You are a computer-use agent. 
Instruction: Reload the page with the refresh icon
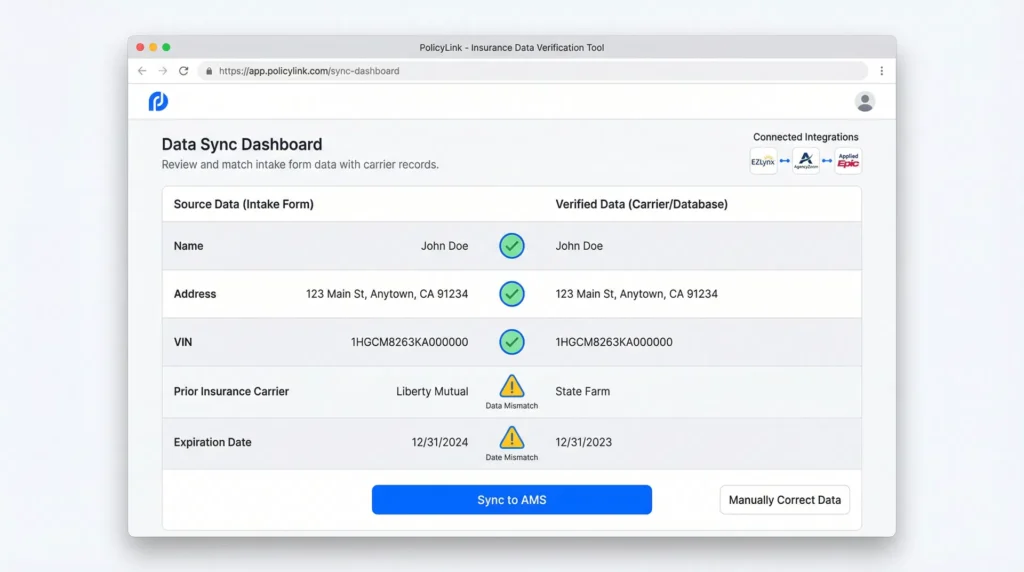click(184, 71)
